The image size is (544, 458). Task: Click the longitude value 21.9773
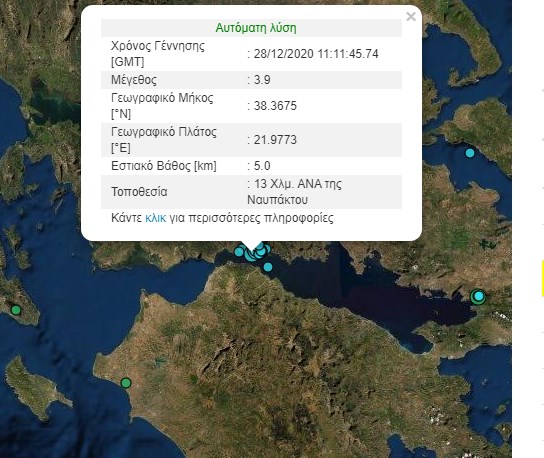tap(275, 140)
